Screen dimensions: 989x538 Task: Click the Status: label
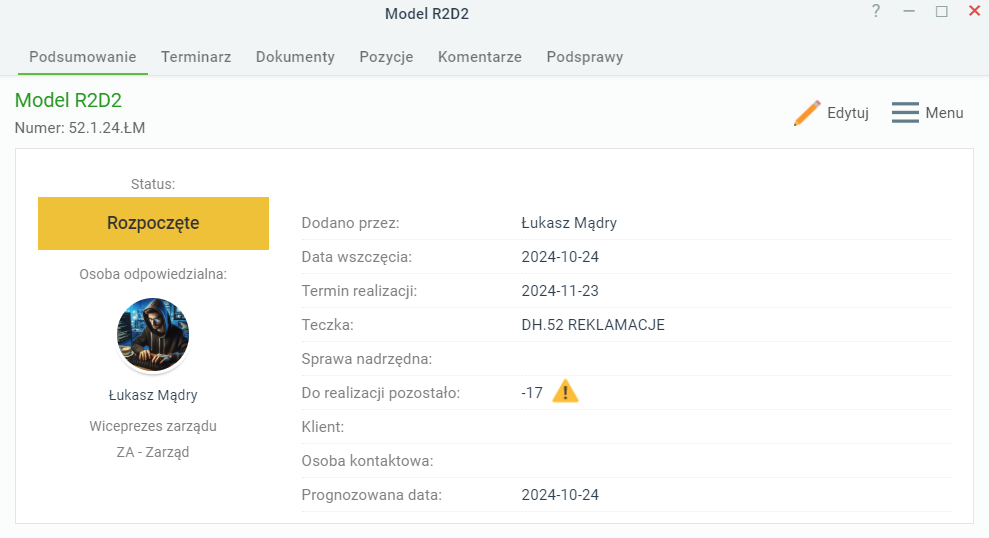(153, 184)
